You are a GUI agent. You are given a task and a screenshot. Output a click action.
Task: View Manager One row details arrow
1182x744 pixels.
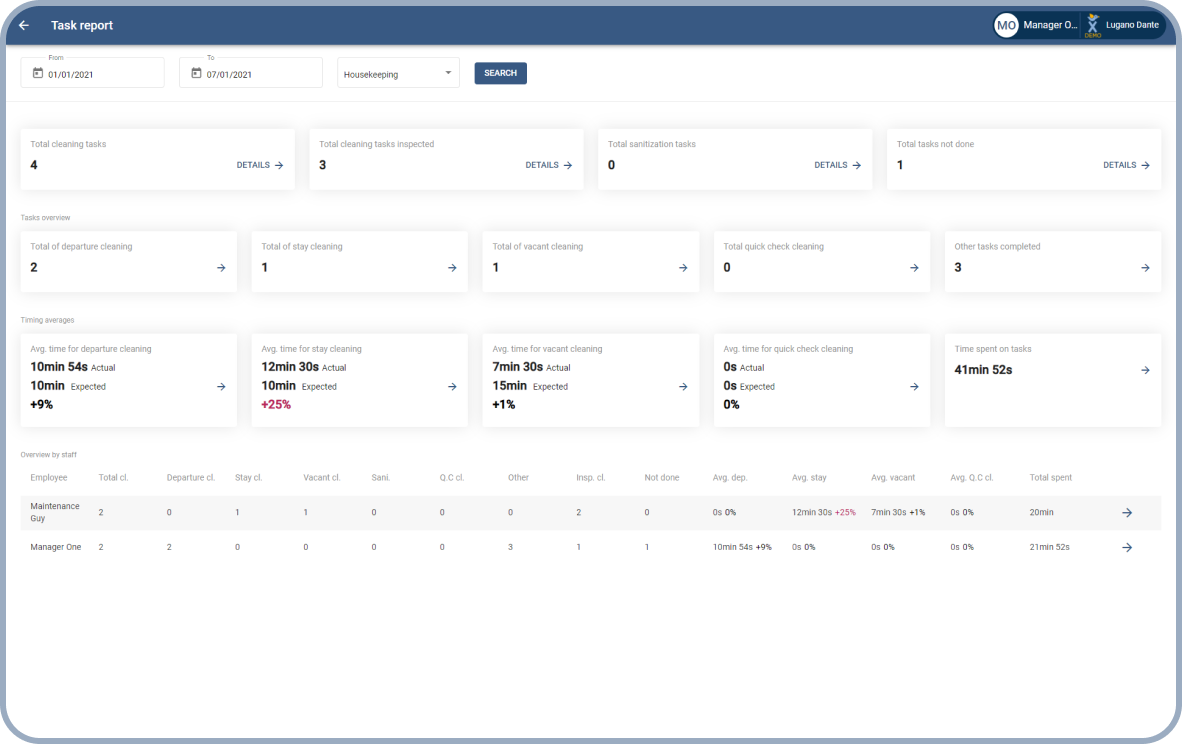pyautogui.click(x=1127, y=547)
